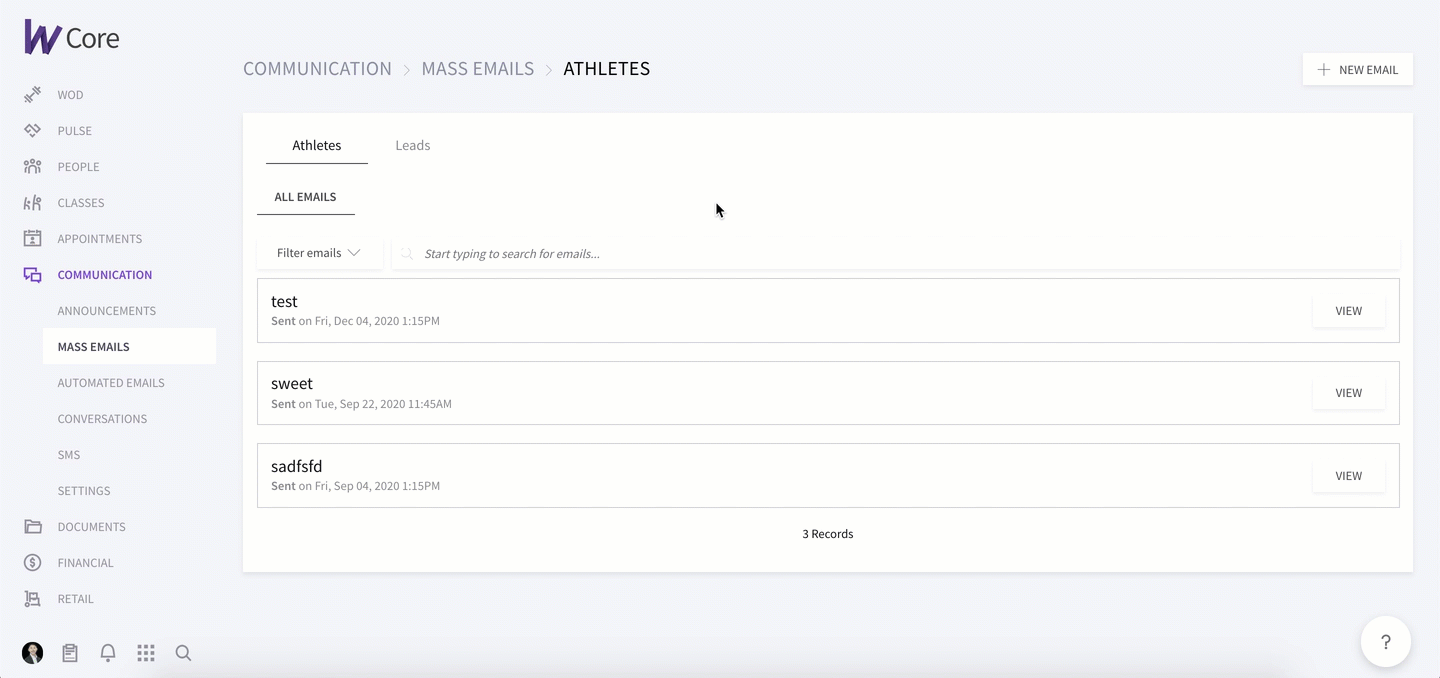View the 'sadfsfd' email
The image size is (1440, 678).
1349,476
